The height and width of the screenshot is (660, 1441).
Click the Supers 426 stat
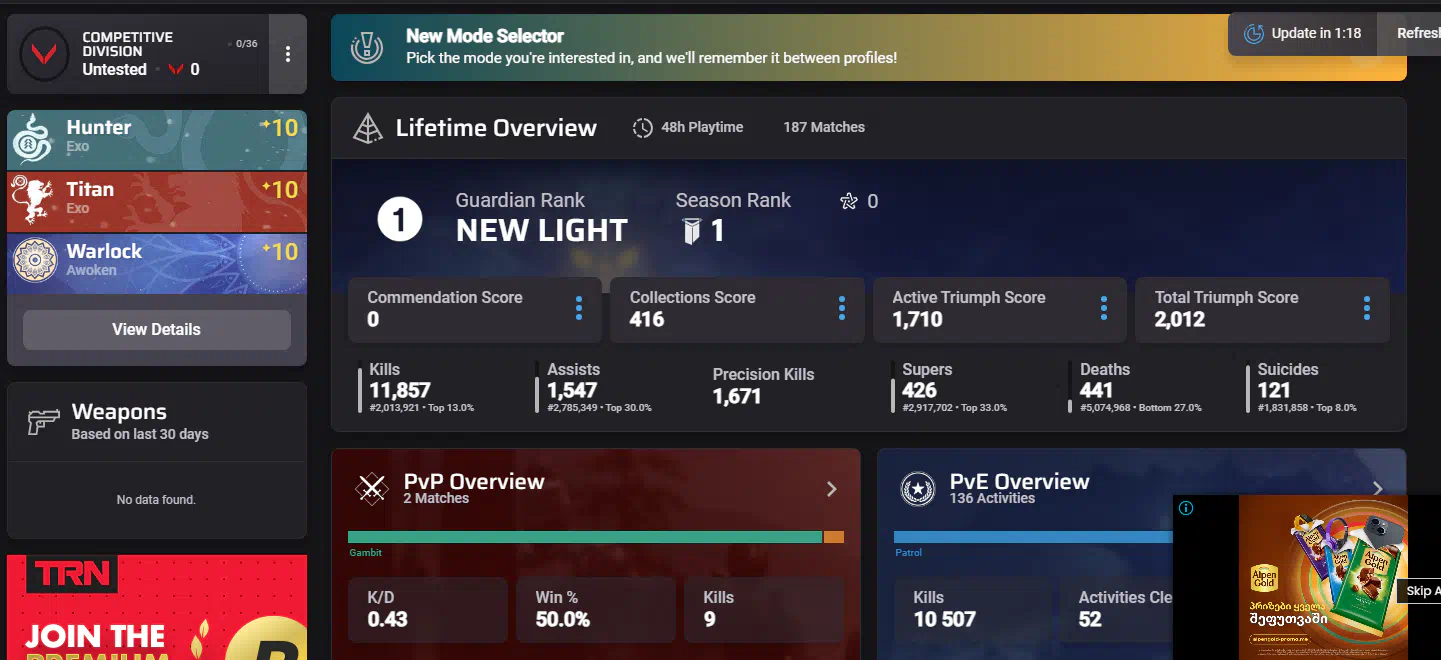click(950, 388)
